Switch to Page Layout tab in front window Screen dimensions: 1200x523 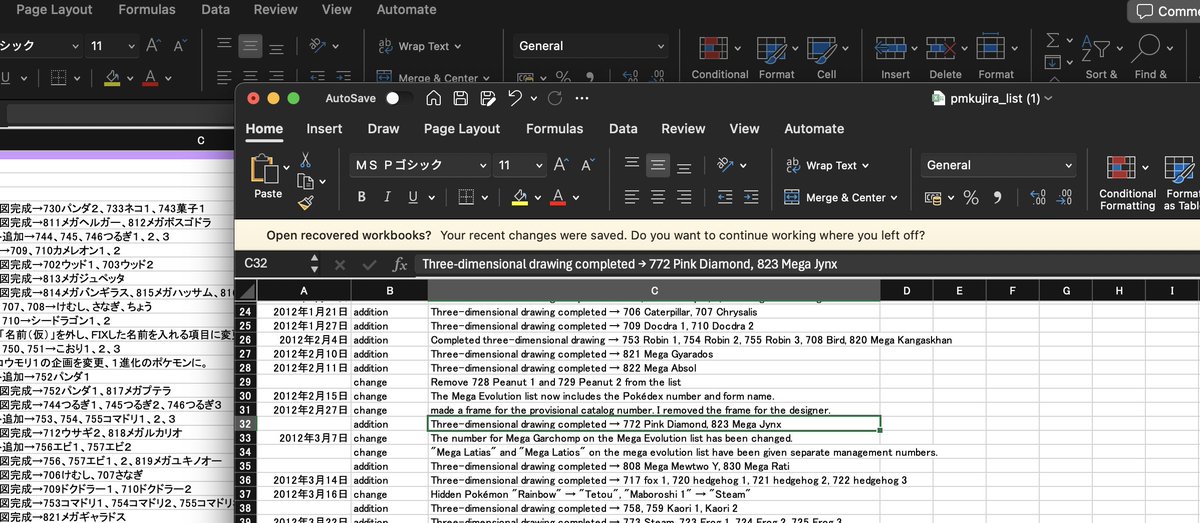tap(462, 128)
